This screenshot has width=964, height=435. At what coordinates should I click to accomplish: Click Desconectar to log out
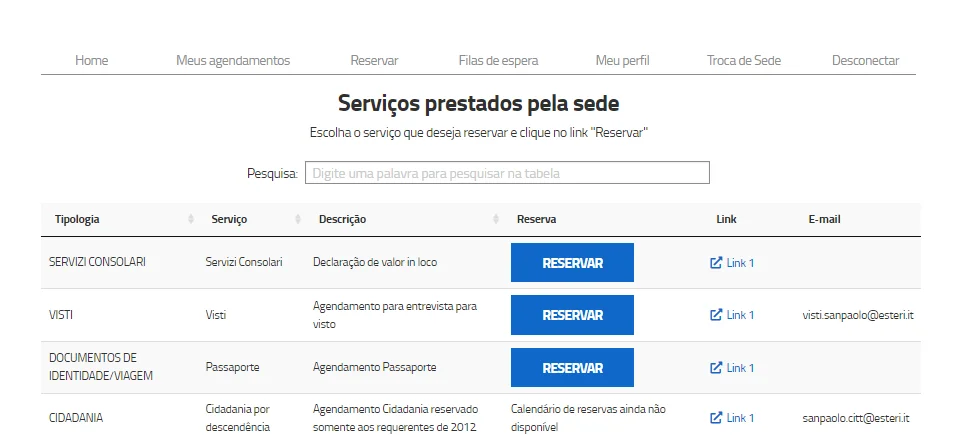[x=865, y=60]
